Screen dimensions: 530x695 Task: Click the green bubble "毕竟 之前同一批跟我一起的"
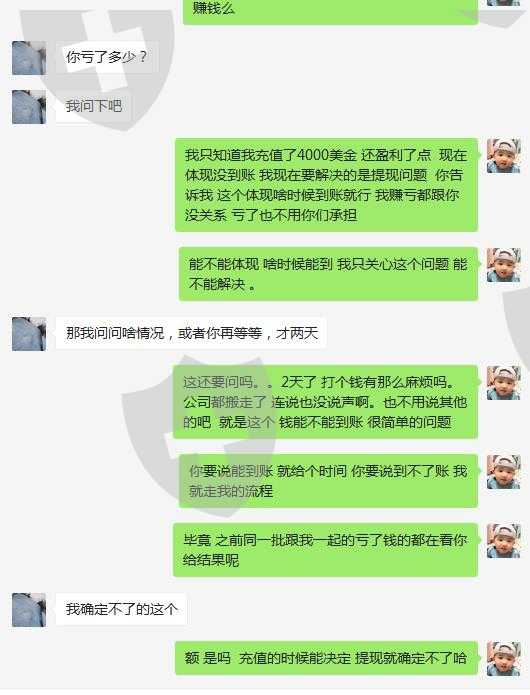tap(326, 550)
